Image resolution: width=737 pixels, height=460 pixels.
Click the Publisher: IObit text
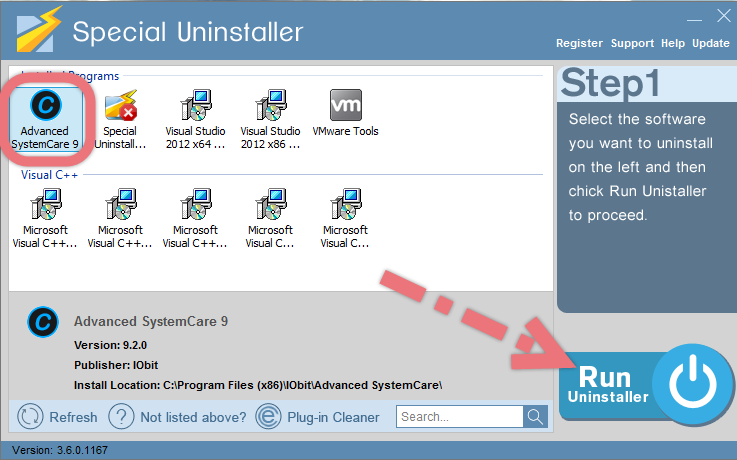click(x=116, y=365)
